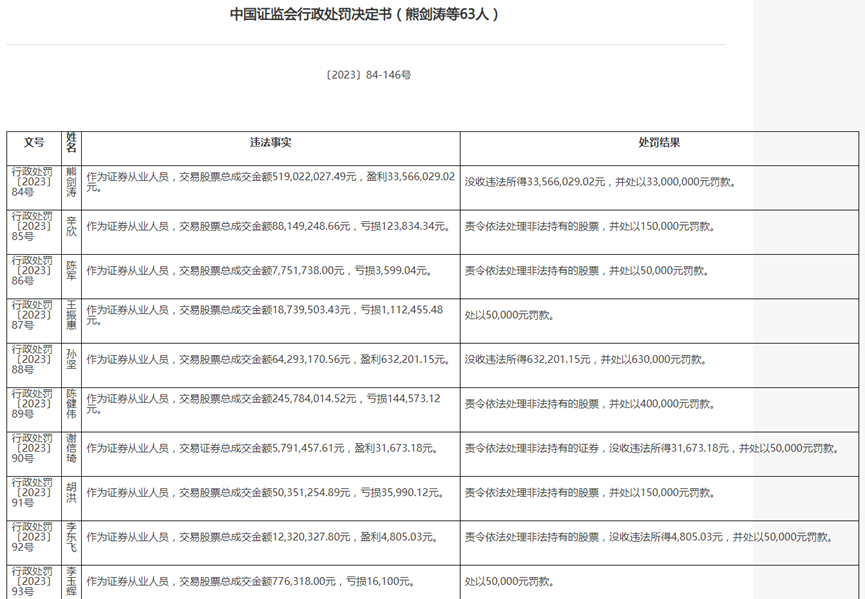Screen dimensions: 865x599
Task: Click document number 〔2023〕84-146号
Action: coord(367,75)
